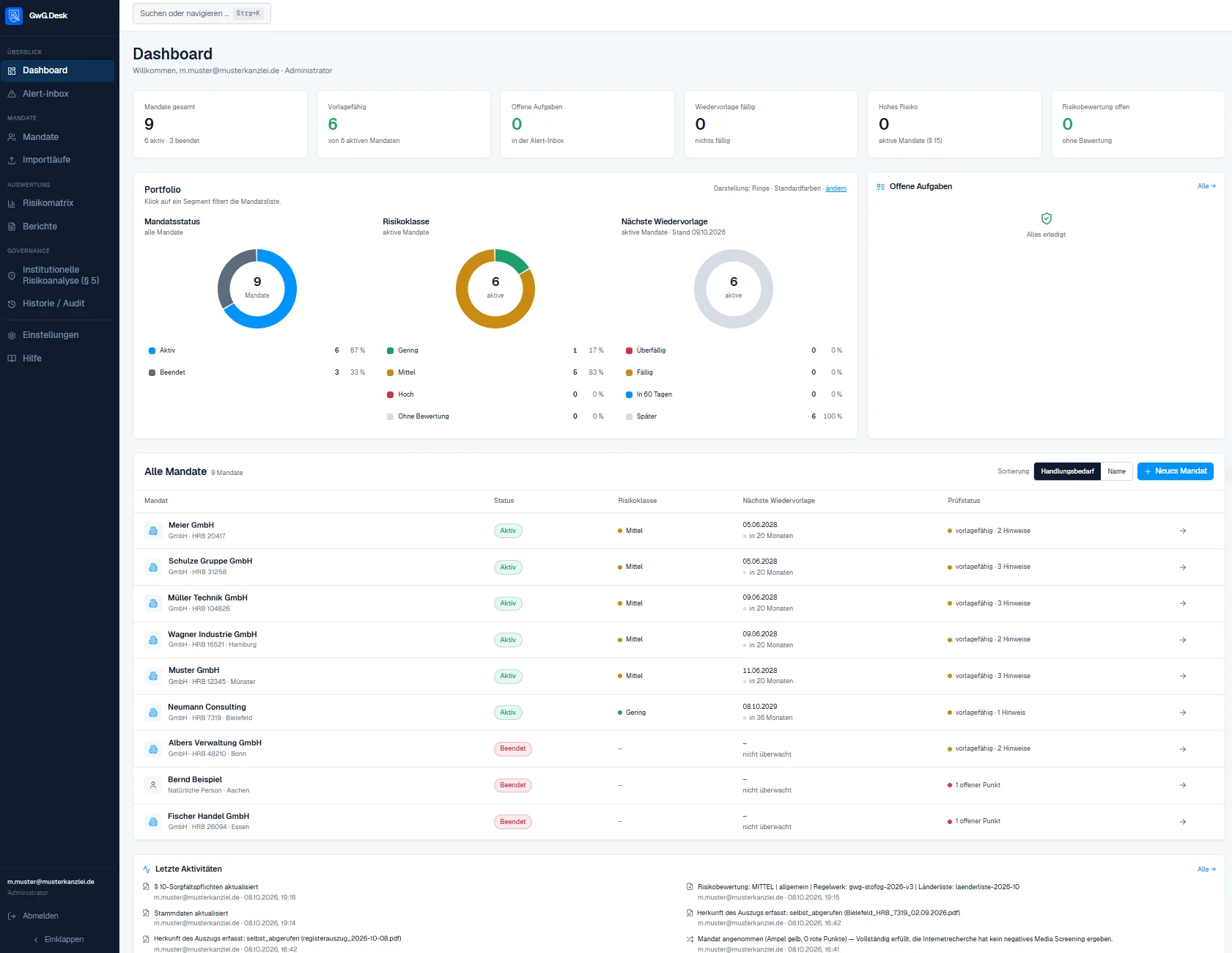The image size is (1232, 953).
Task: Open Neumann Consulting row arrow
Action: click(x=1183, y=713)
